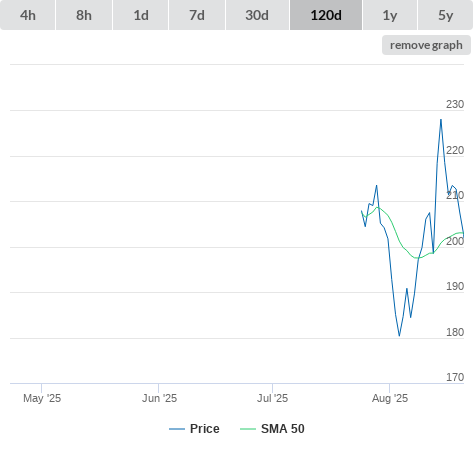Screen dimensions: 474x455
Task: Click the Jul '25 axis label
Action: pyautogui.click(x=272, y=398)
